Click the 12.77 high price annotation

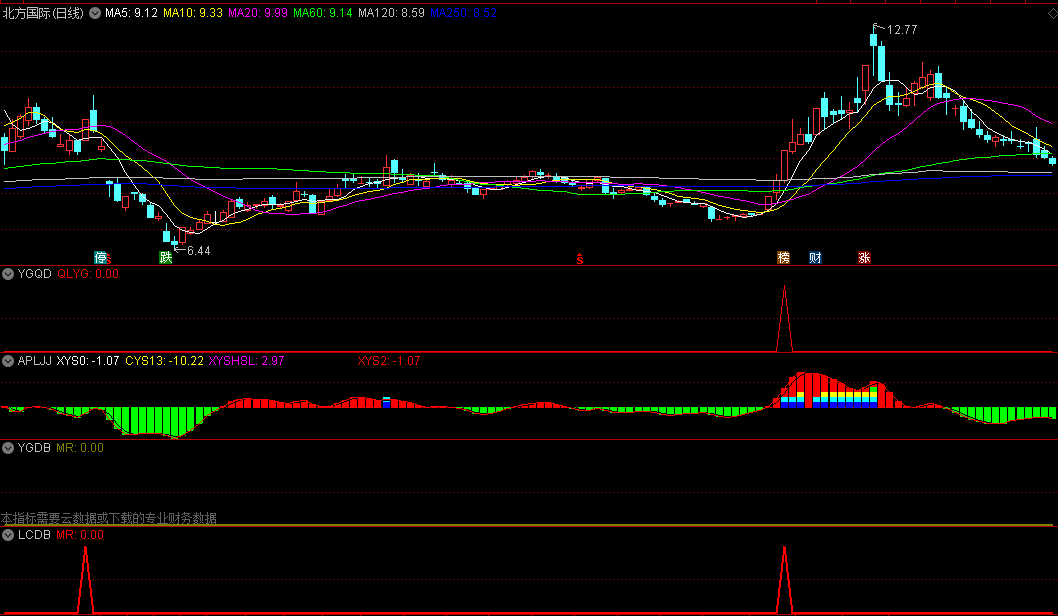coord(901,30)
